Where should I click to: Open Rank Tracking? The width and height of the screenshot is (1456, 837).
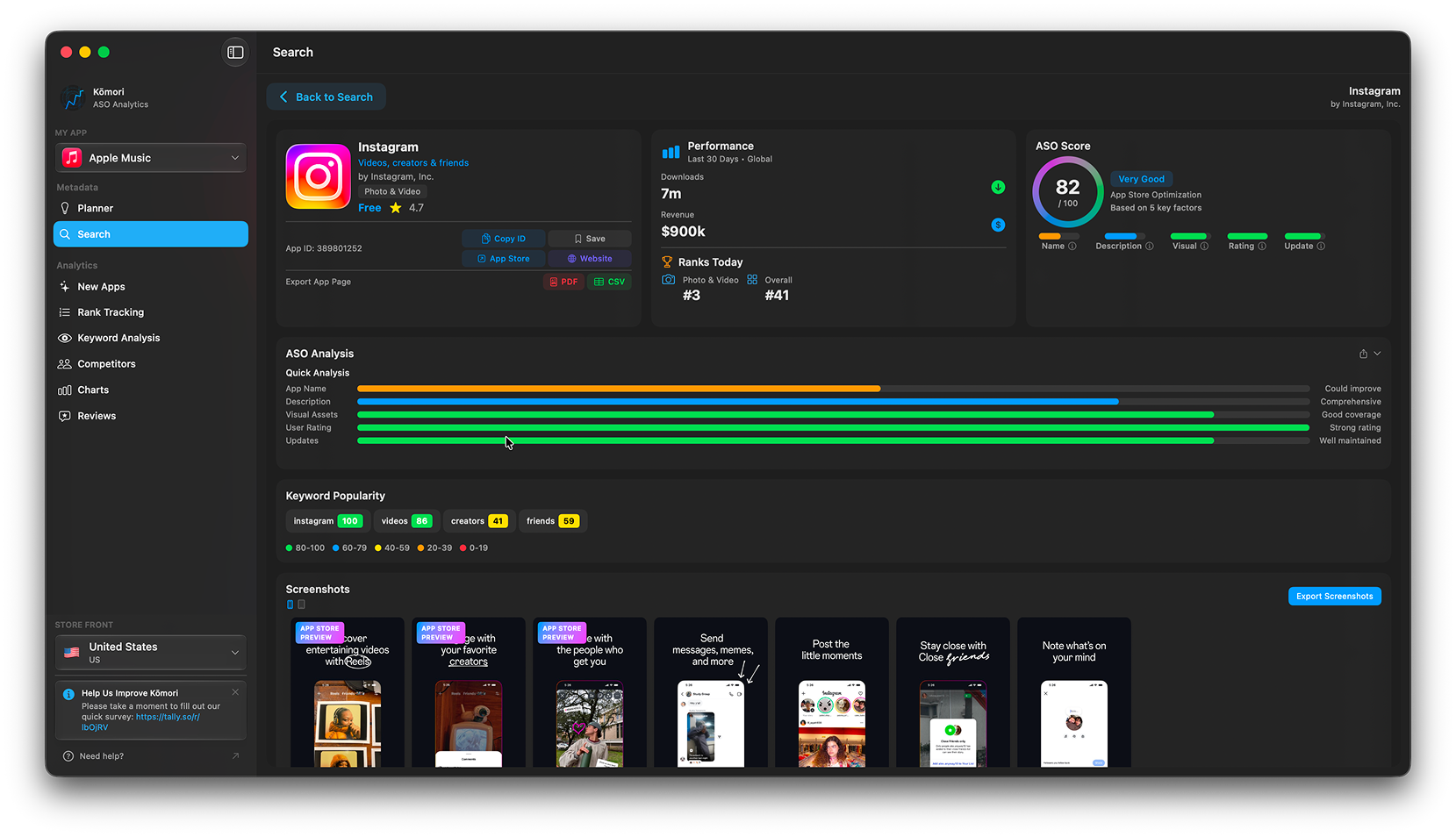(151, 312)
